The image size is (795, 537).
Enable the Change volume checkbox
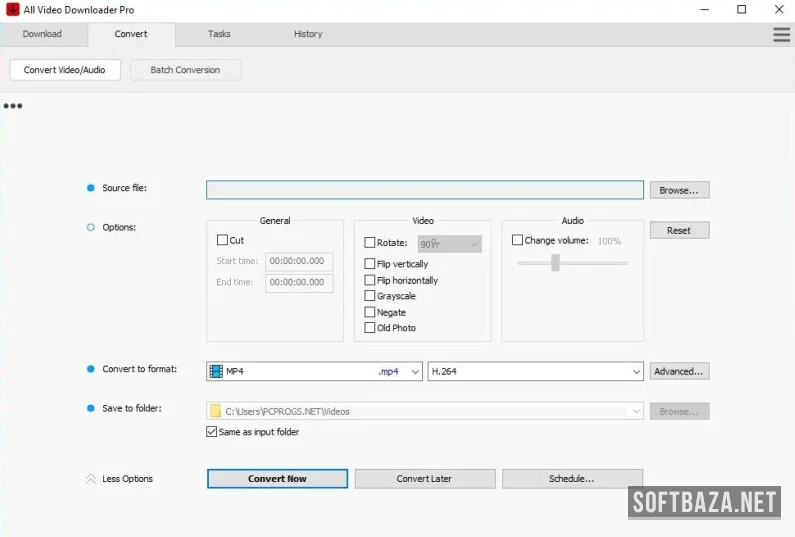coord(517,240)
